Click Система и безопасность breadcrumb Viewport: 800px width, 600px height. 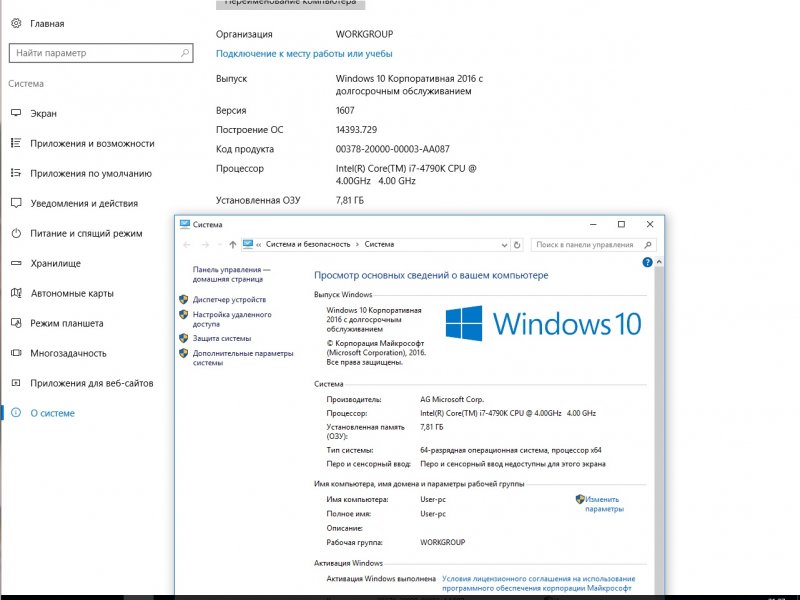pyautogui.click(x=308, y=244)
